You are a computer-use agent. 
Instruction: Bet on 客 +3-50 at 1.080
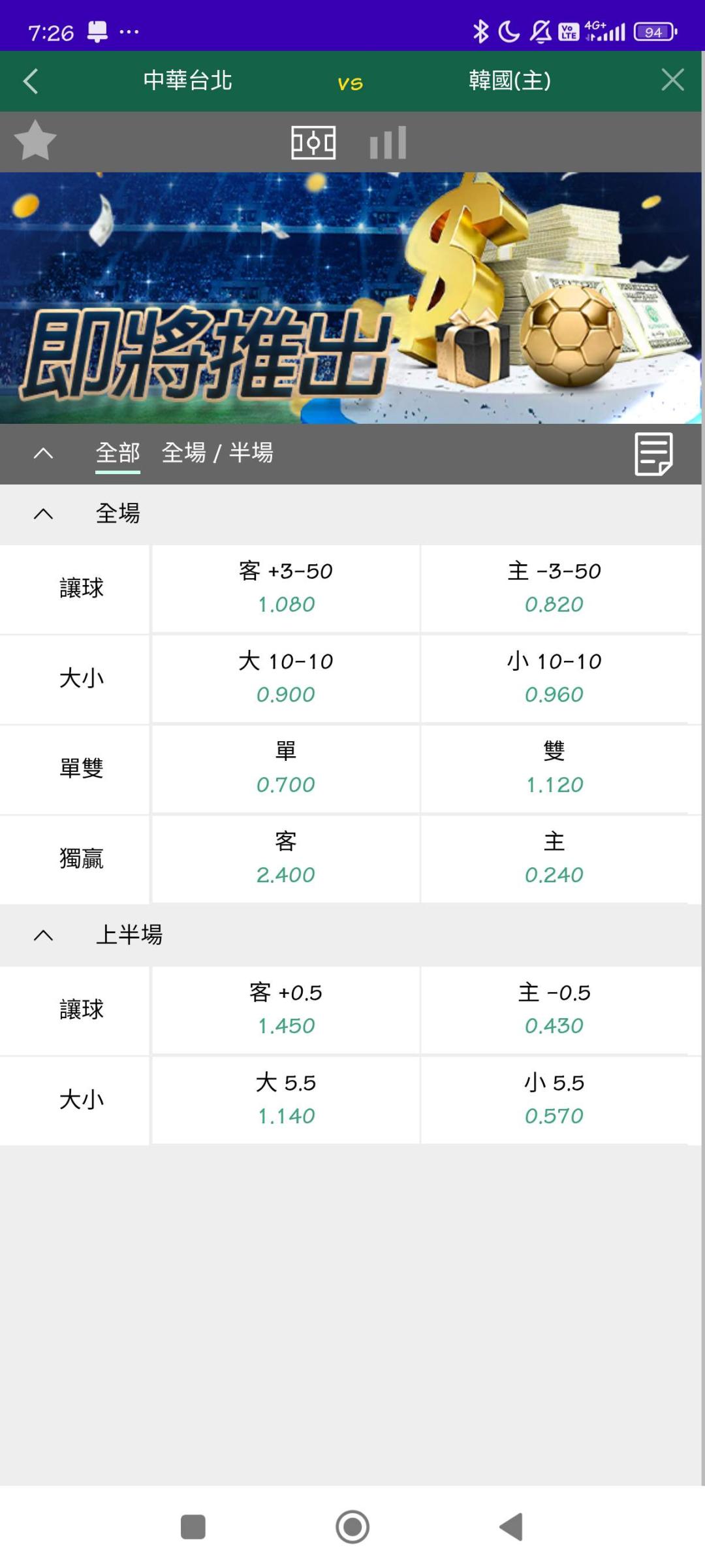point(286,588)
